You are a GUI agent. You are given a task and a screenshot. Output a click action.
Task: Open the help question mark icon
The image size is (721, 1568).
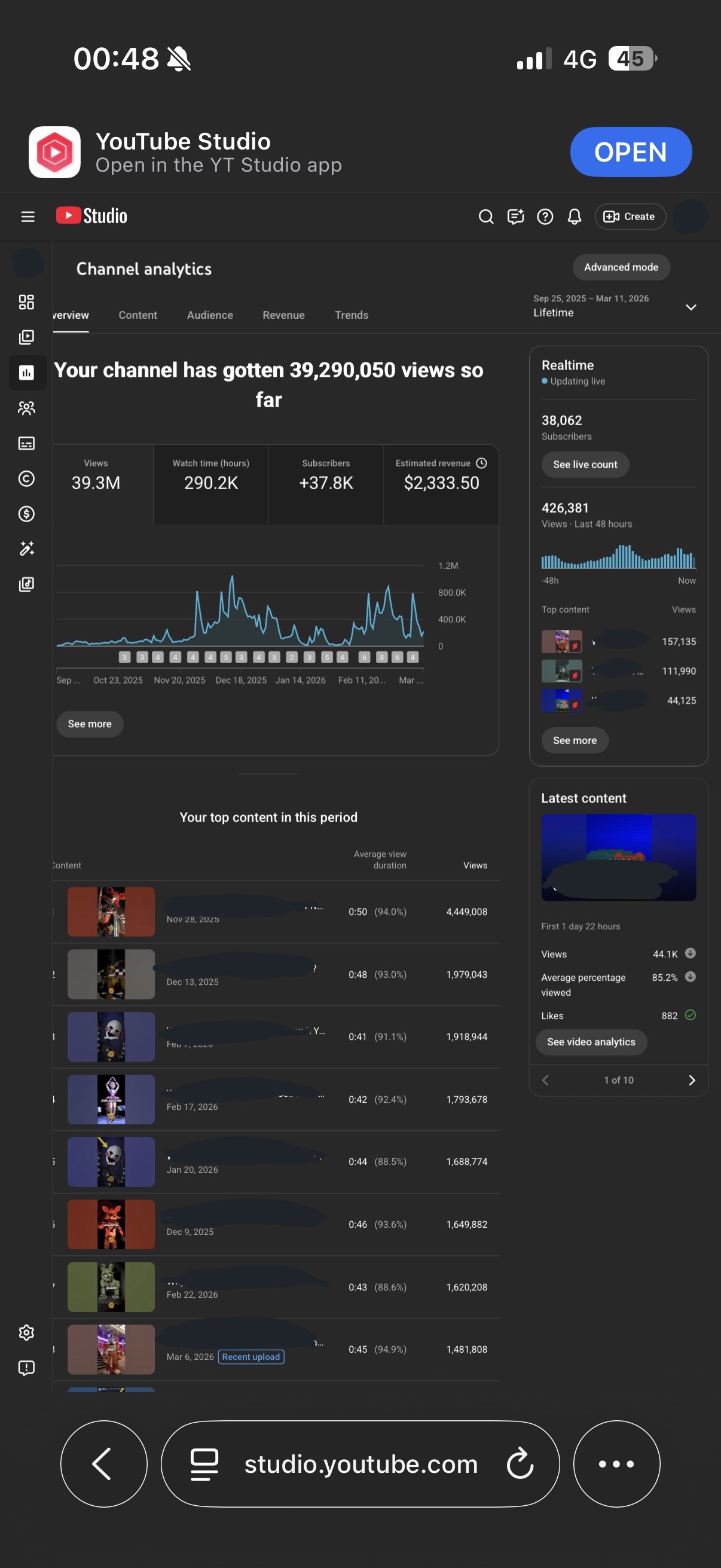pyautogui.click(x=545, y=216)
